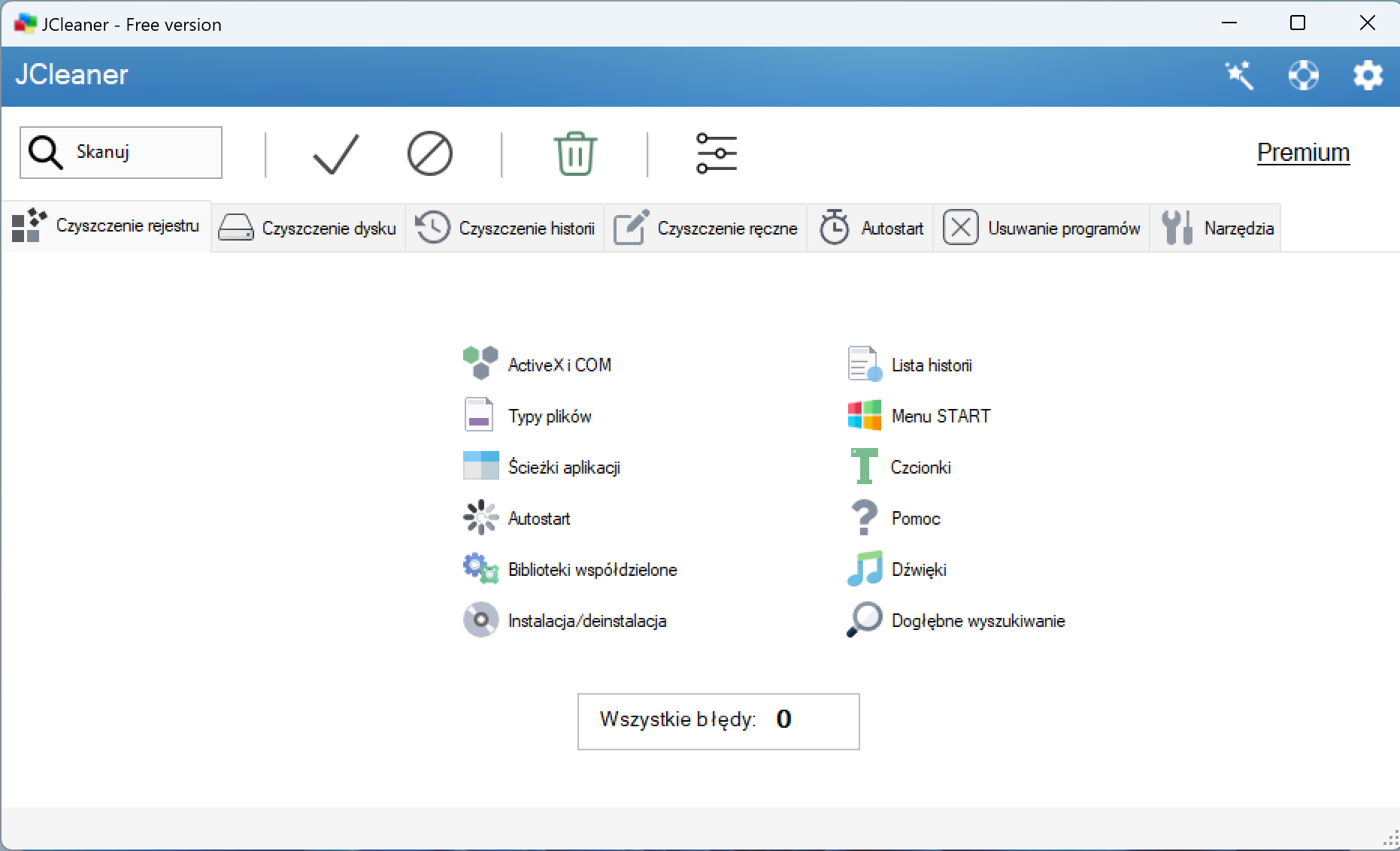Select the Typy plików label
The image size is (1400, 851).
tap(550, 416)
